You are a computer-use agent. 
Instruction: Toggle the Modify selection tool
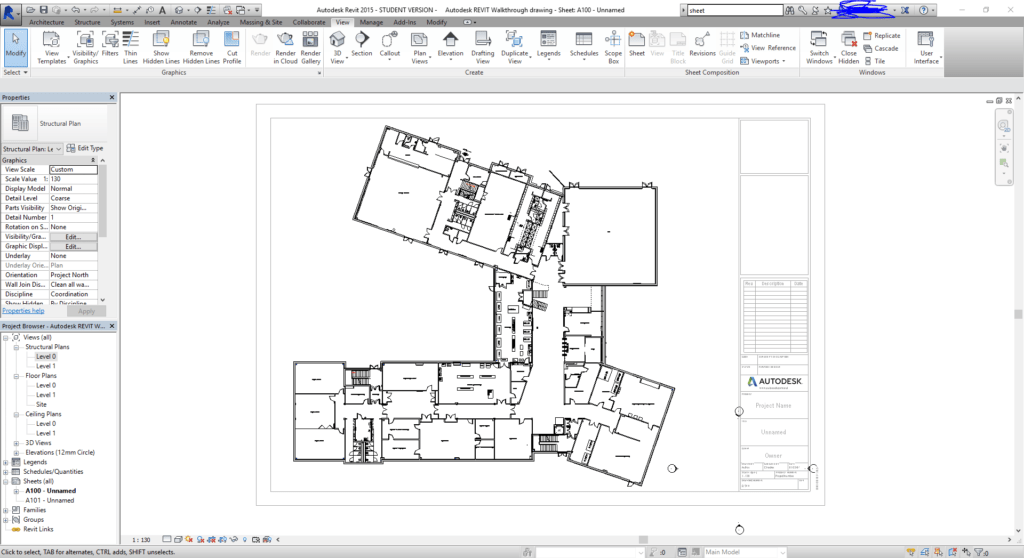(16, 47)
